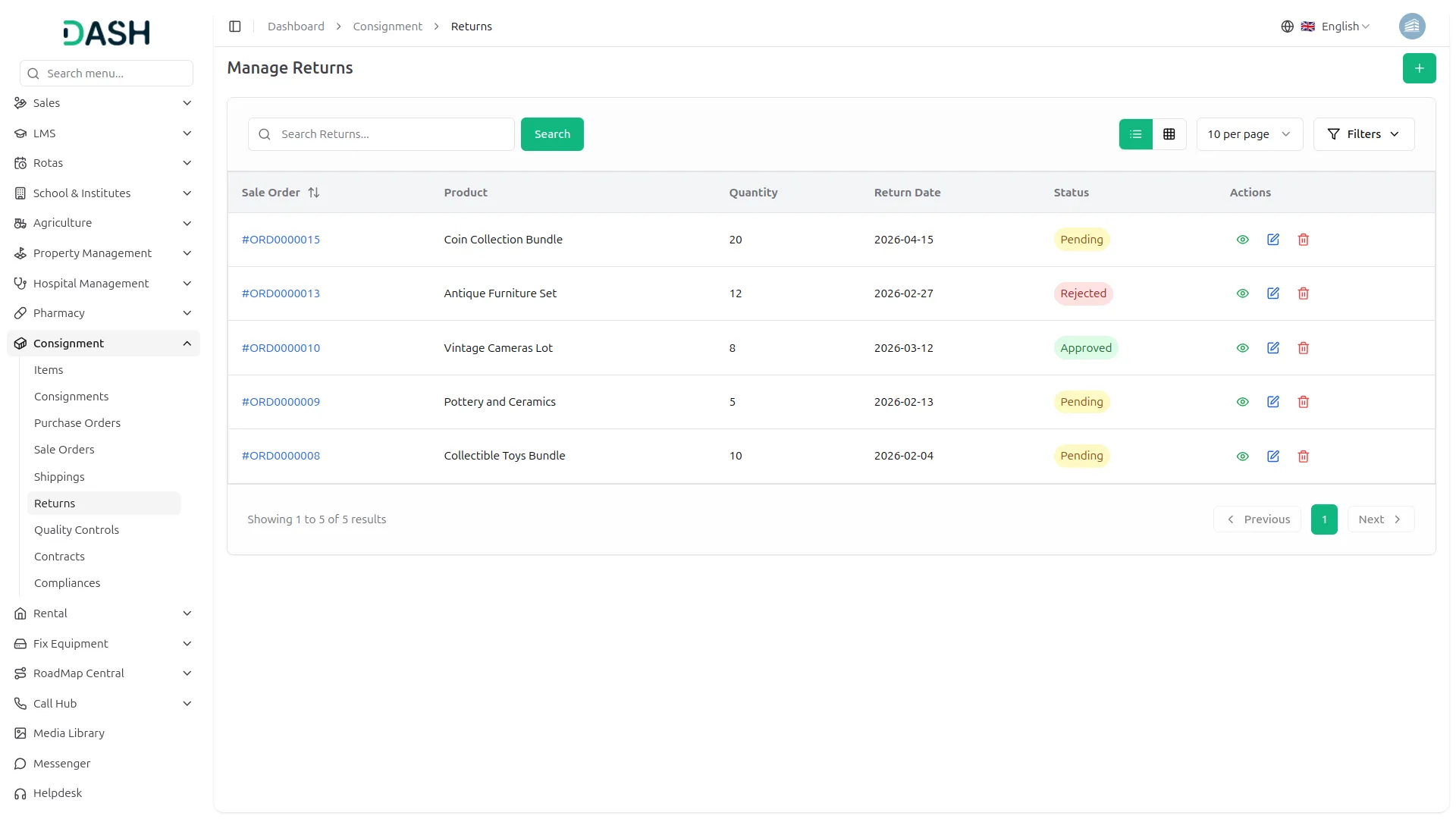Switch to grid view layout
This screenshot has height=819, width=1456.
(1169, 134)
